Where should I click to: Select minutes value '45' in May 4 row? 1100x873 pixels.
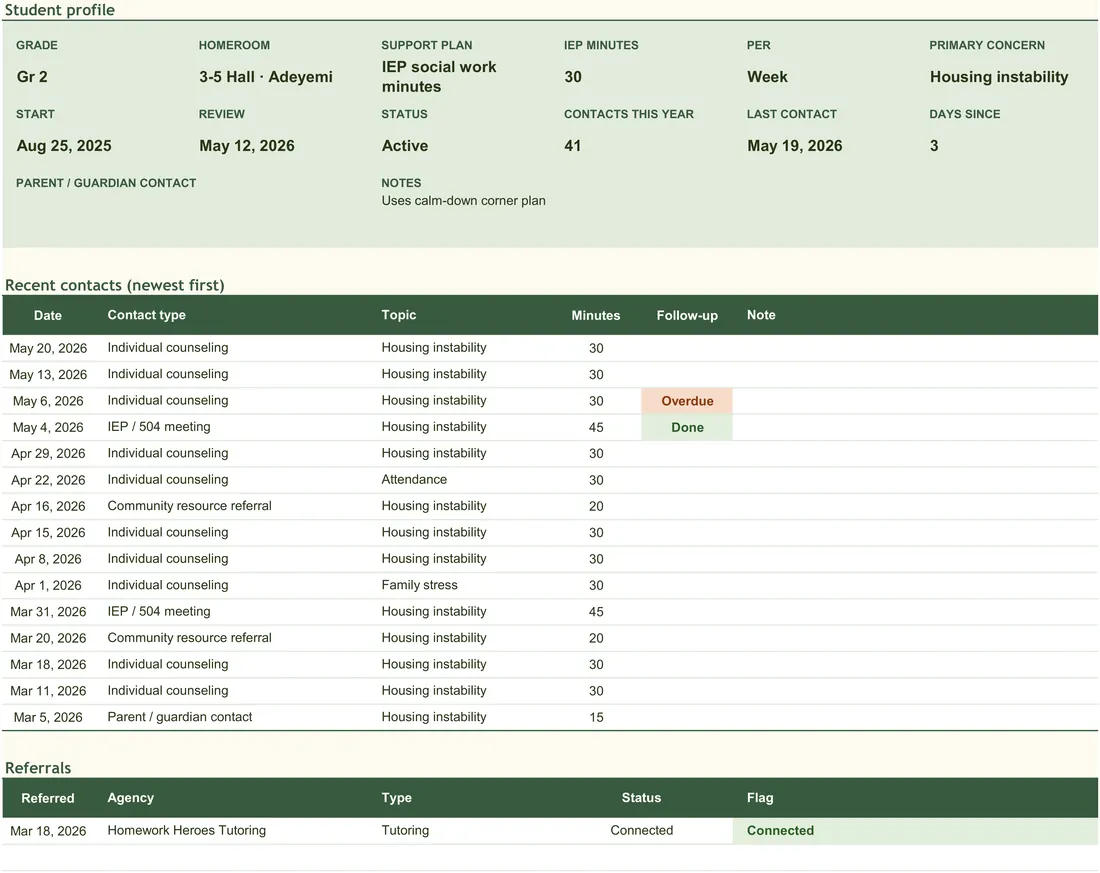tap(596, 427)
